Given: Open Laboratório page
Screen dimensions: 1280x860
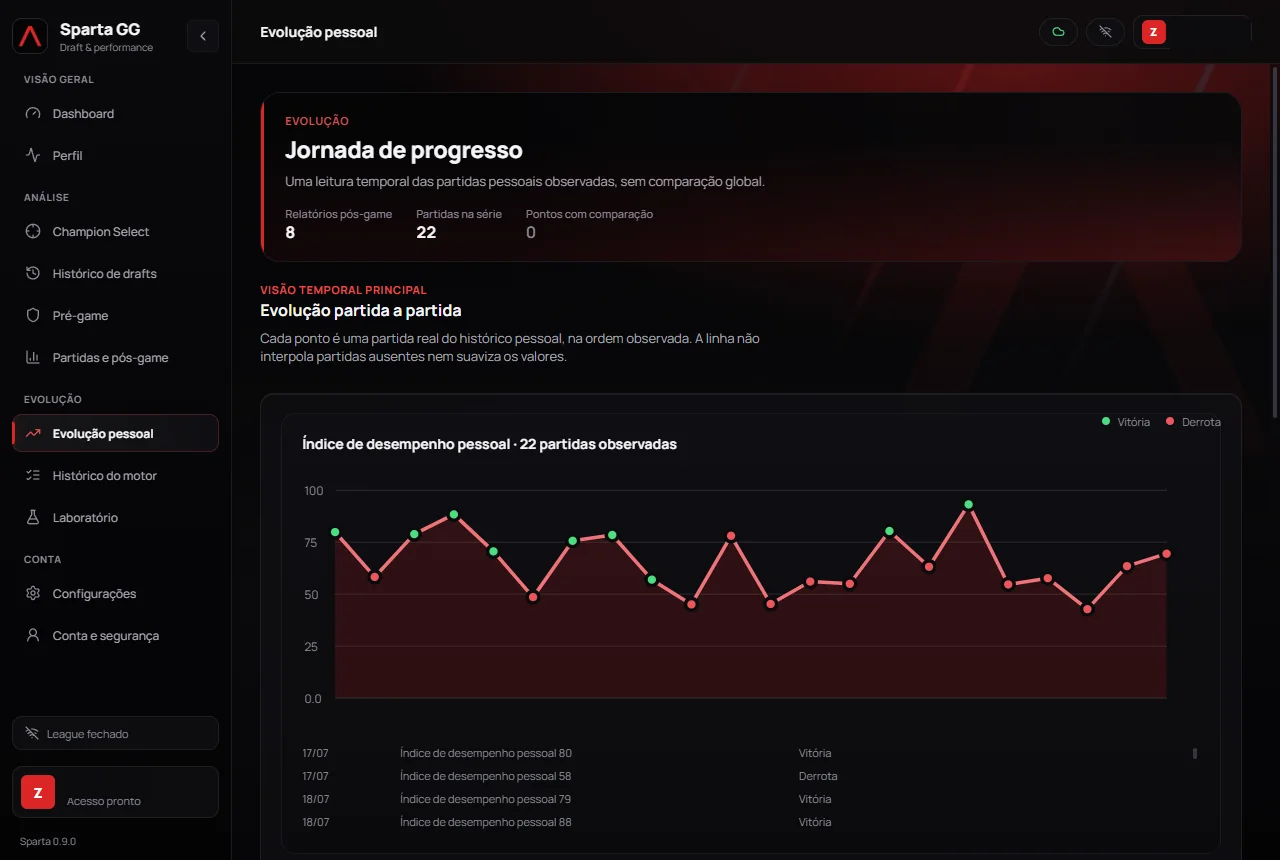Looking at the screenshot, I should click(115, 518).
